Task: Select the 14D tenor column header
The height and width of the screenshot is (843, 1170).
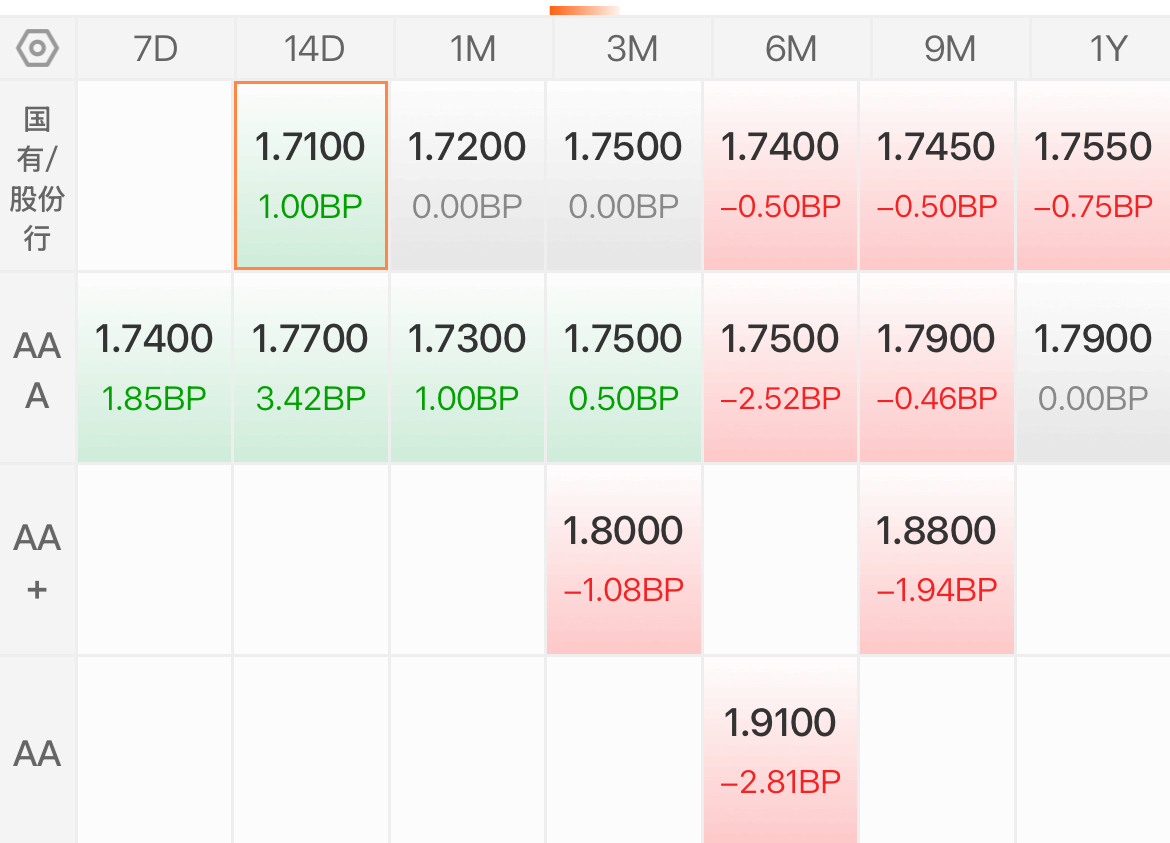Action: (314, 49)
